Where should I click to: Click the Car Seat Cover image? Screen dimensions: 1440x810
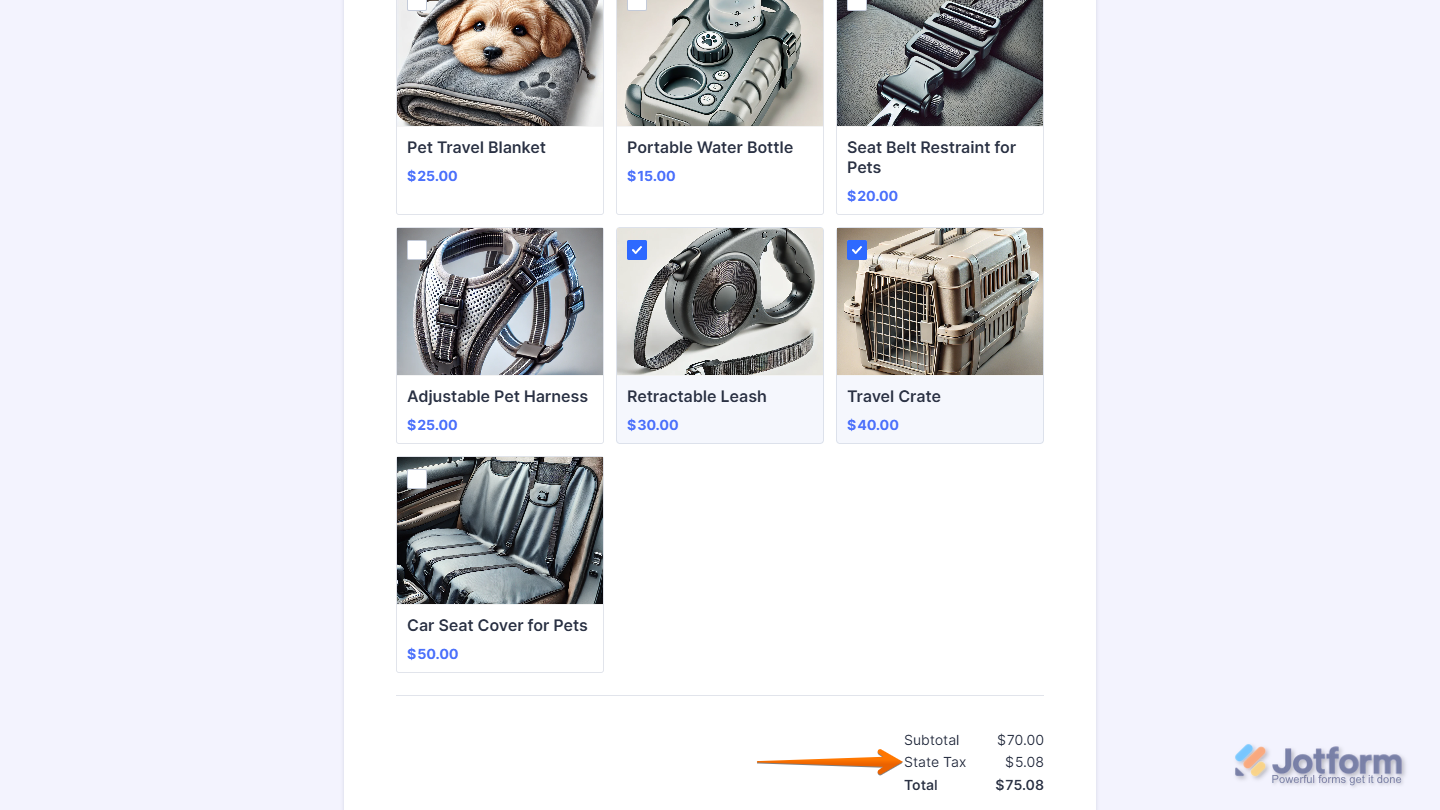click(500, 535)
